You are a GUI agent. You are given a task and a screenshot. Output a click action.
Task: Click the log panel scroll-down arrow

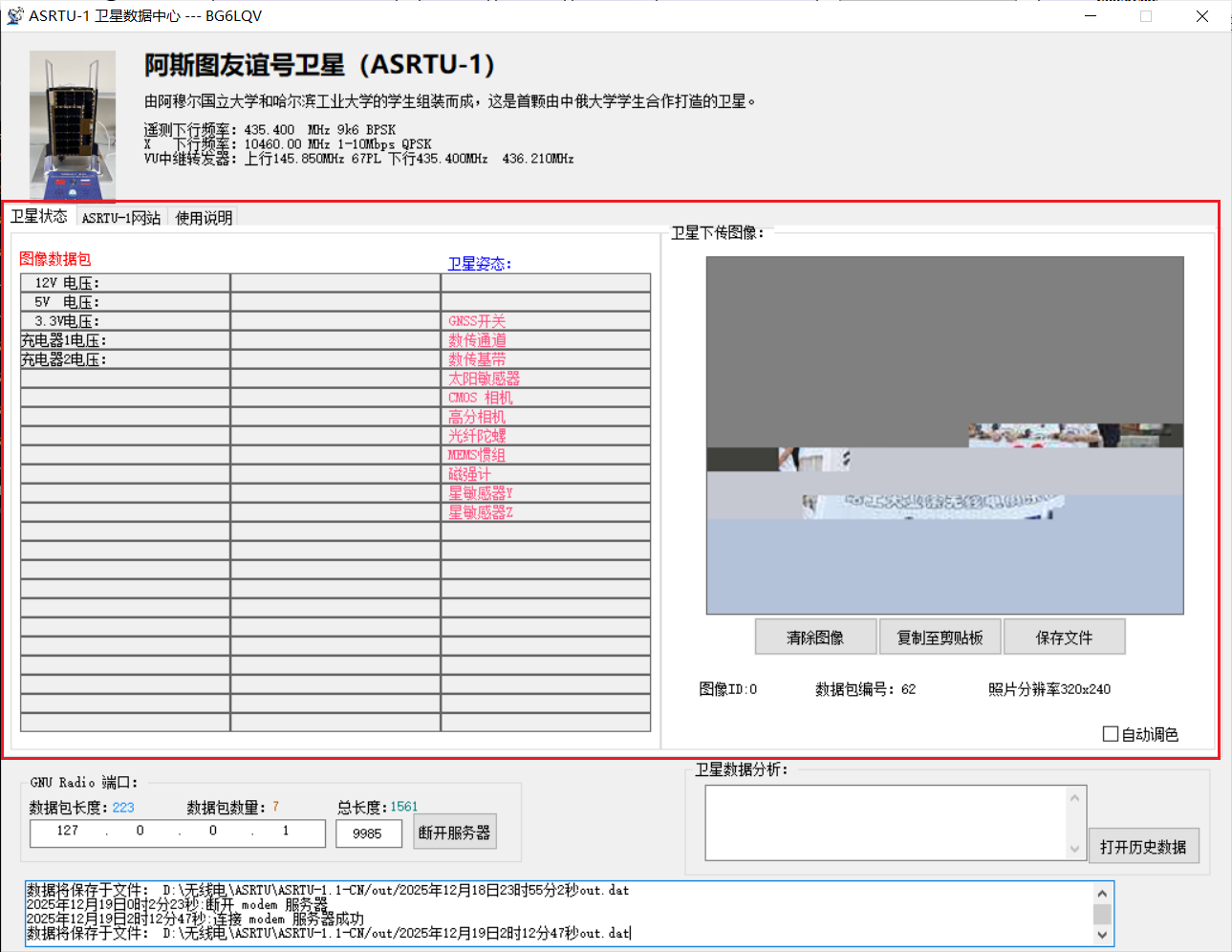[x=1102, y=935]
